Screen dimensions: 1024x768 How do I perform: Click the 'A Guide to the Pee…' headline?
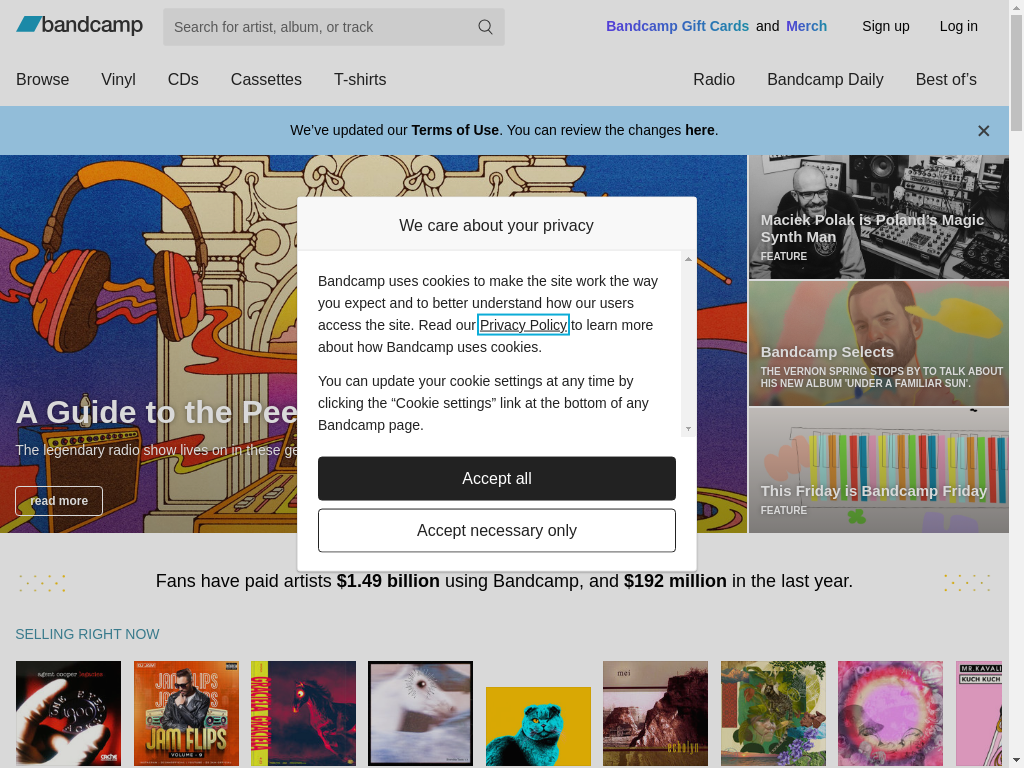coord(157,413)
